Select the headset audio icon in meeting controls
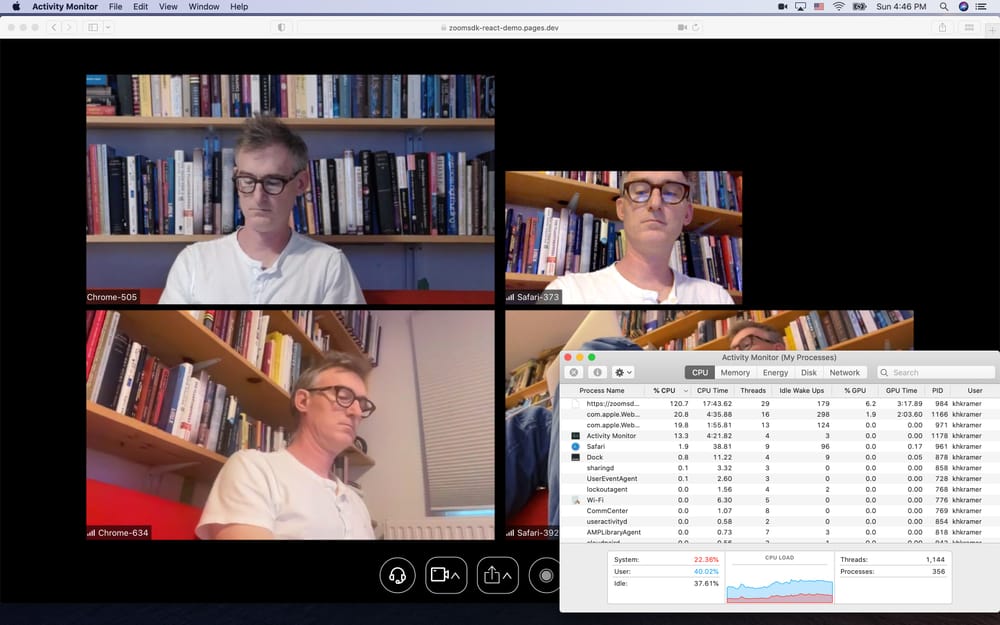 [x=396, y=575]
